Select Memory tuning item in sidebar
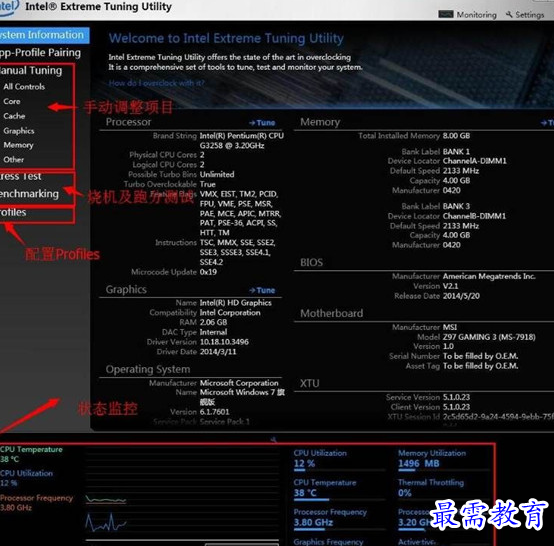Viewport: 554px width, 546px height. (18, 145)
